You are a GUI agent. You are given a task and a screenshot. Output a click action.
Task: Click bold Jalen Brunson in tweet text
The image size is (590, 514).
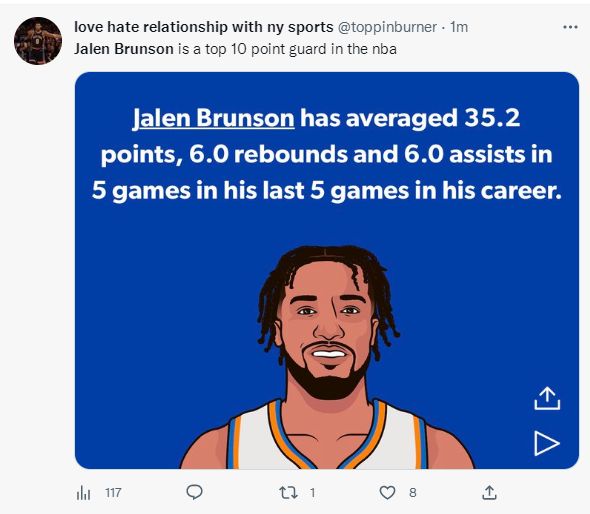(124, 49)
